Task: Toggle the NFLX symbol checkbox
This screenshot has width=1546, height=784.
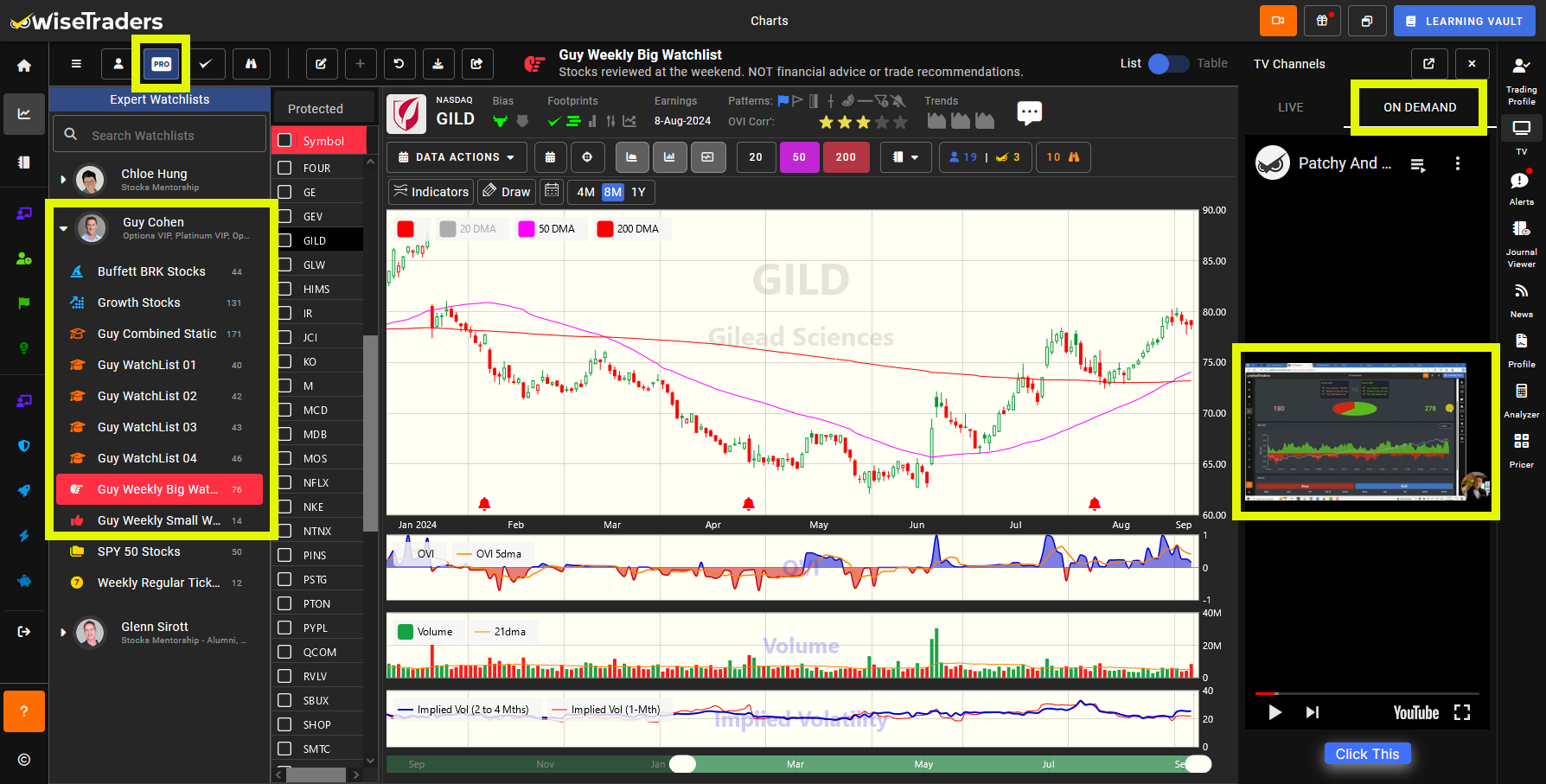Action: 285,481
